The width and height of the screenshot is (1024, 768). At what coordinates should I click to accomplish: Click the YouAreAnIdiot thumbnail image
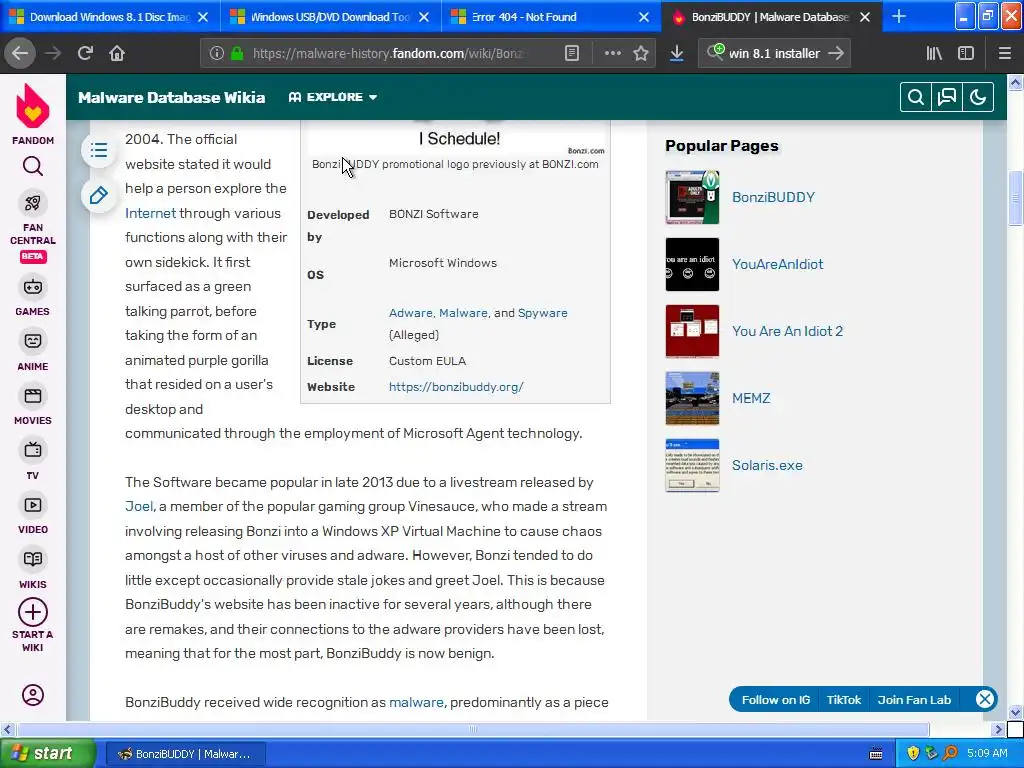[x=692, y=264]
